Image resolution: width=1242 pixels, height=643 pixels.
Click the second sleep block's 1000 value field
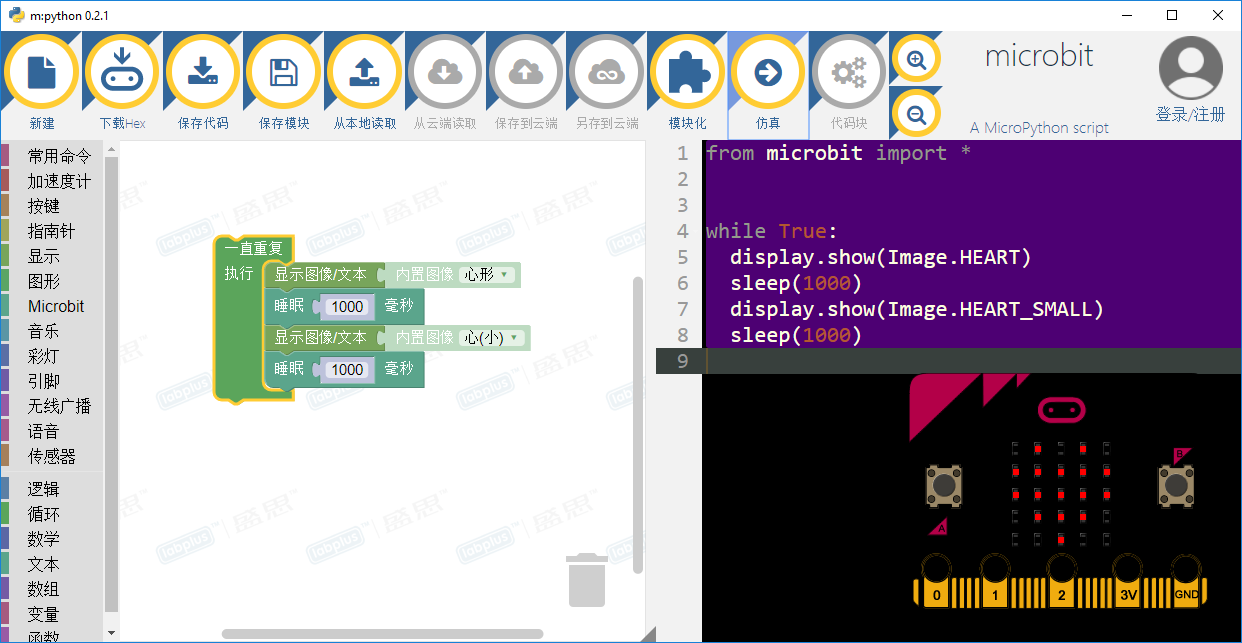[x=347, y=370]
